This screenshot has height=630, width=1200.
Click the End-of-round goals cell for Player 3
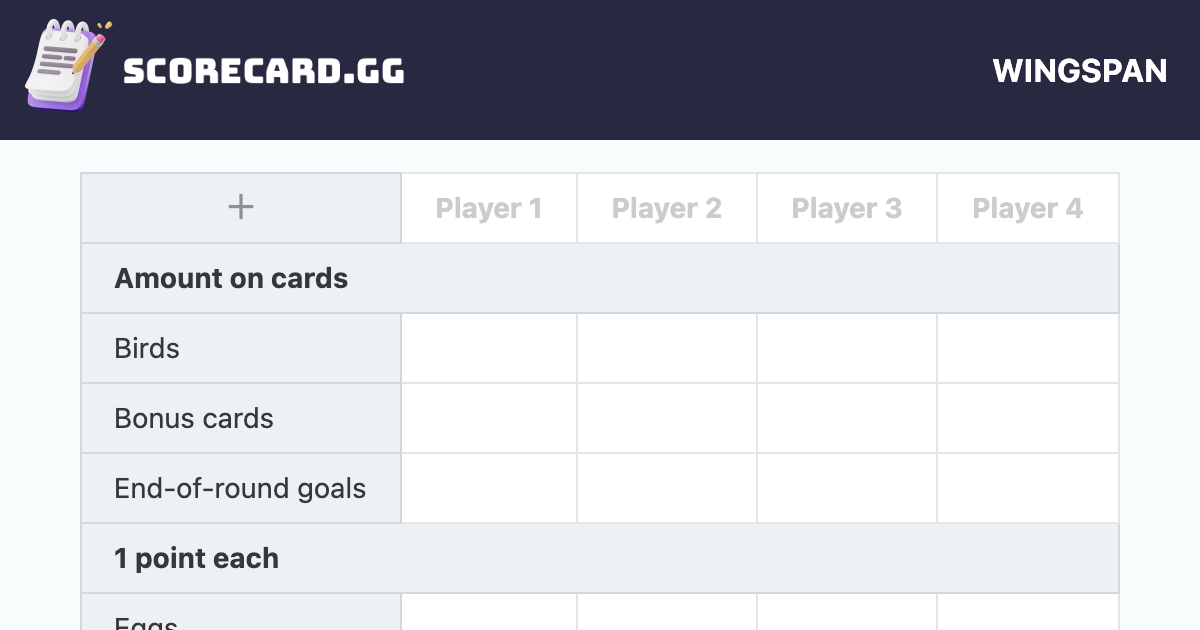pos(847,488)
